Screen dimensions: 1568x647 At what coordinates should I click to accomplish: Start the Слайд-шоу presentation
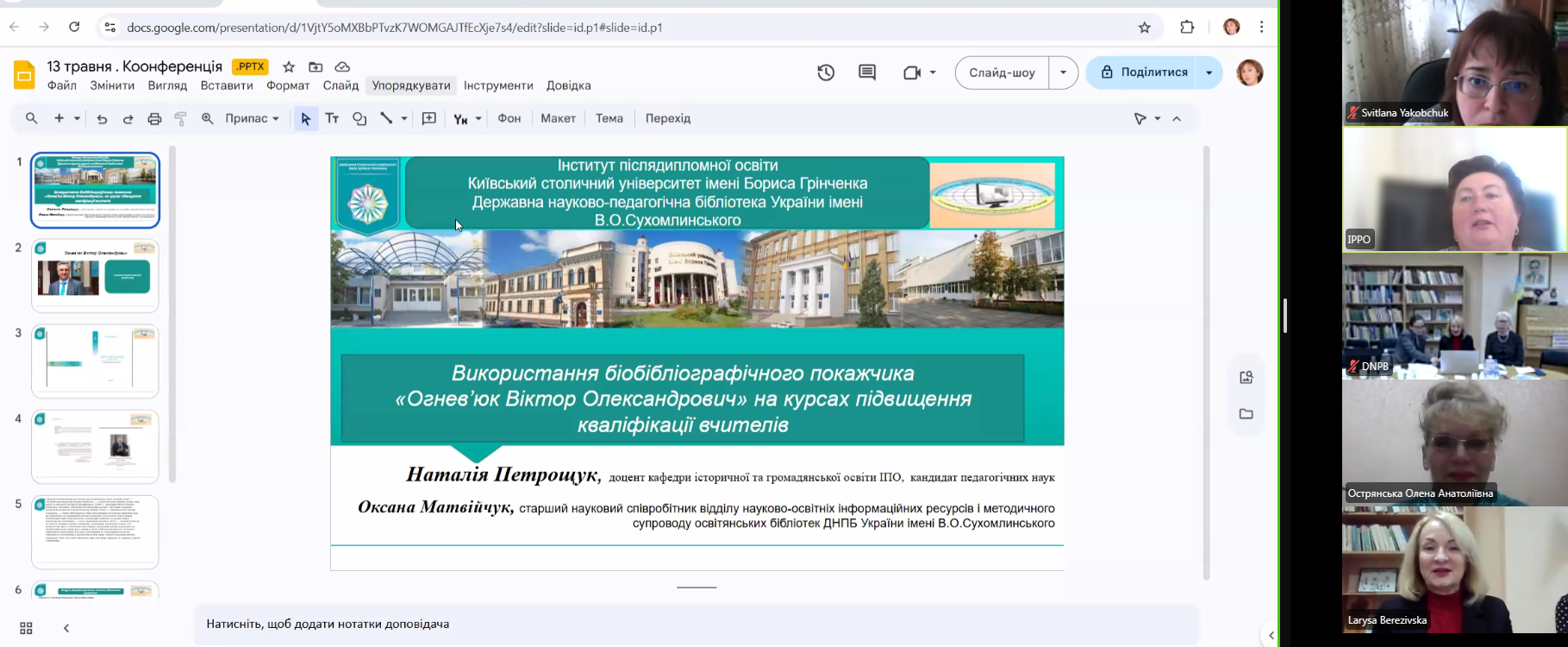pyautogui.click(x=1002, y=72)
